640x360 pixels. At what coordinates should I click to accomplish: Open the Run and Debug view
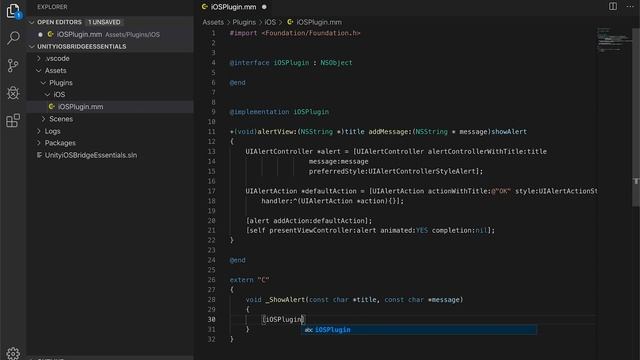pyautogui.click(x=13, y=93)
